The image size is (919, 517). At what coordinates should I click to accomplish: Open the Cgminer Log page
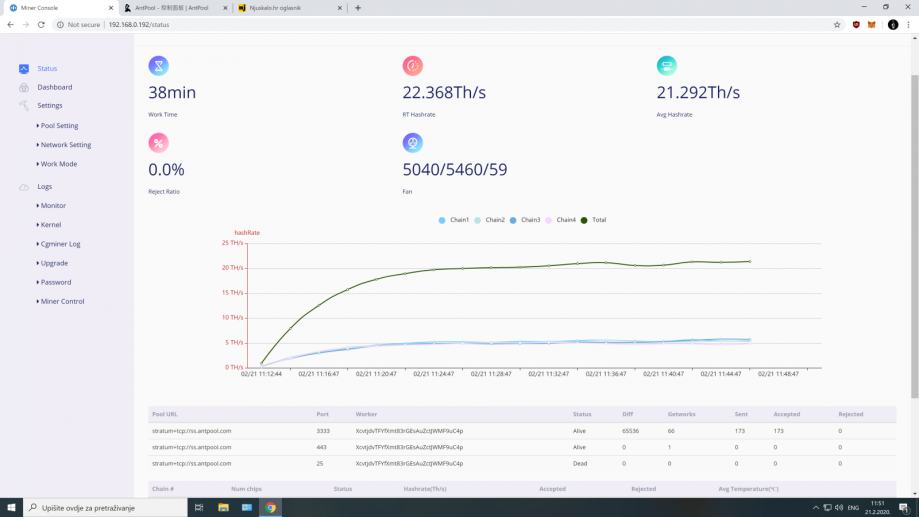point(60,244)
